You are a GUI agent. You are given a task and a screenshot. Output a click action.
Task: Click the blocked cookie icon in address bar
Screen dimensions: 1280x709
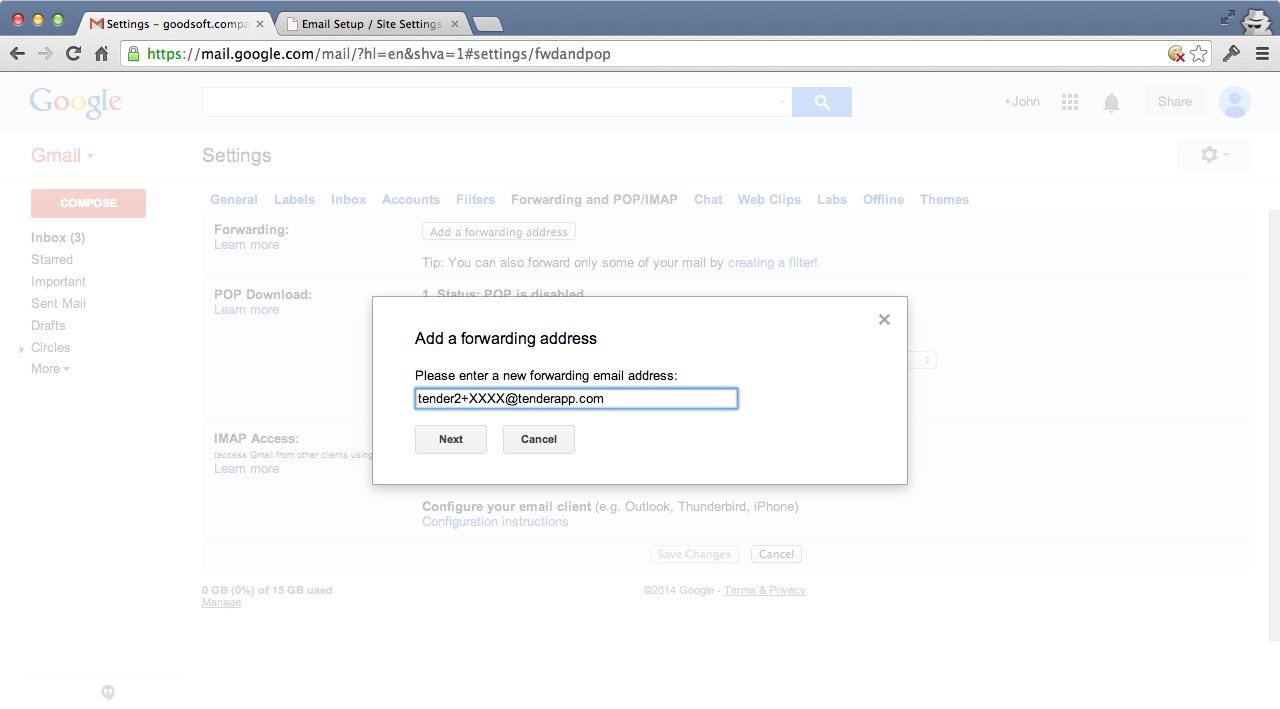[1177, 54]
